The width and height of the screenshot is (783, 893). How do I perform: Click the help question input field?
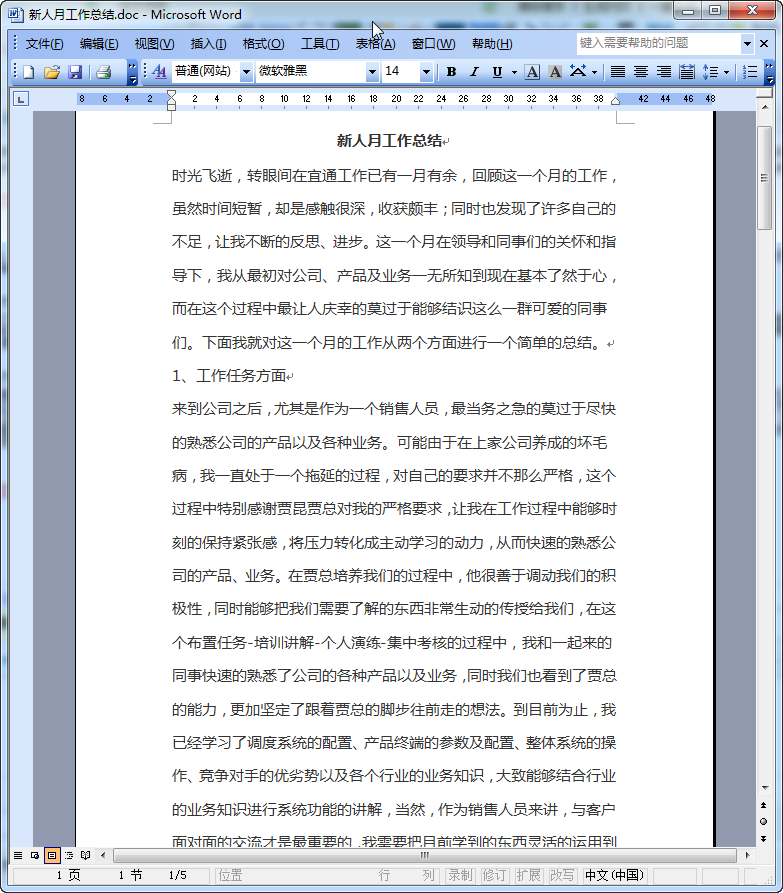click(x=659, y=43)
